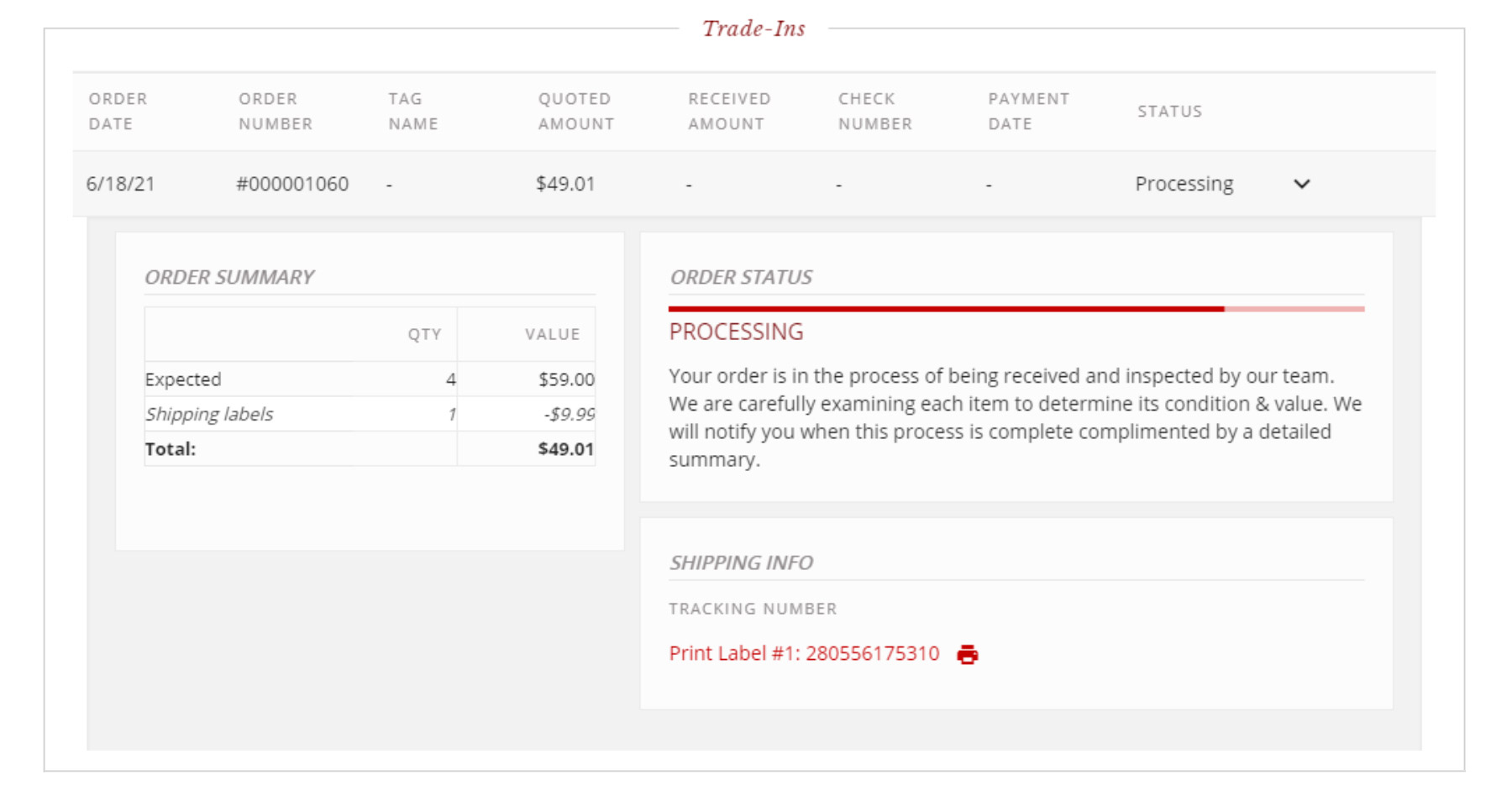Click the 6/18/21 order date cell
This screenshot has height=806, width=1512.
click(120, 184)
